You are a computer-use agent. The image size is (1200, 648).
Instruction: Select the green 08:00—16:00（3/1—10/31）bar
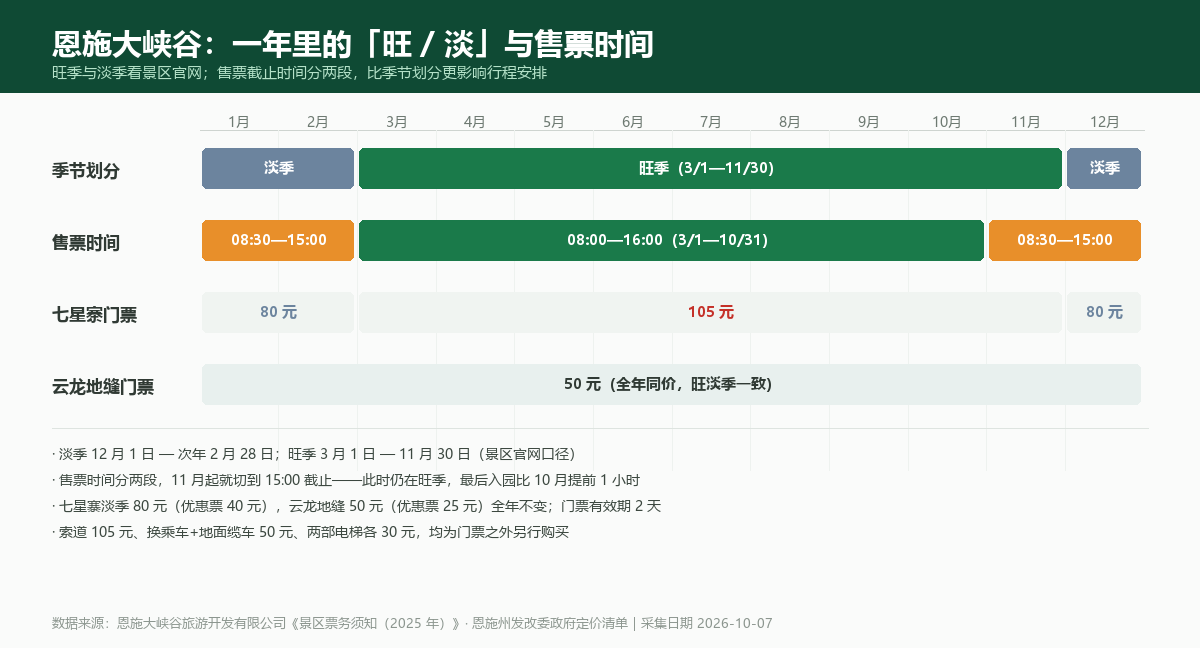click(x=671, y=240)
